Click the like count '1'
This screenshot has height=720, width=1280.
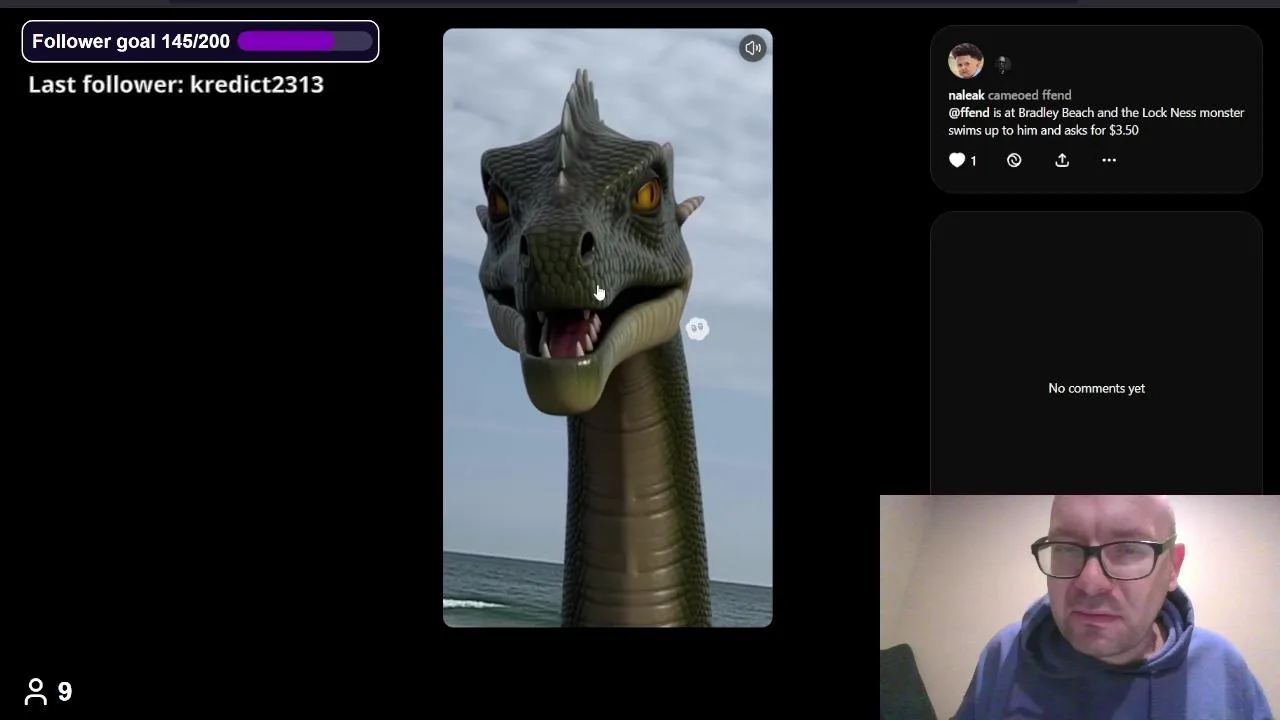click(x=973, y=160)
